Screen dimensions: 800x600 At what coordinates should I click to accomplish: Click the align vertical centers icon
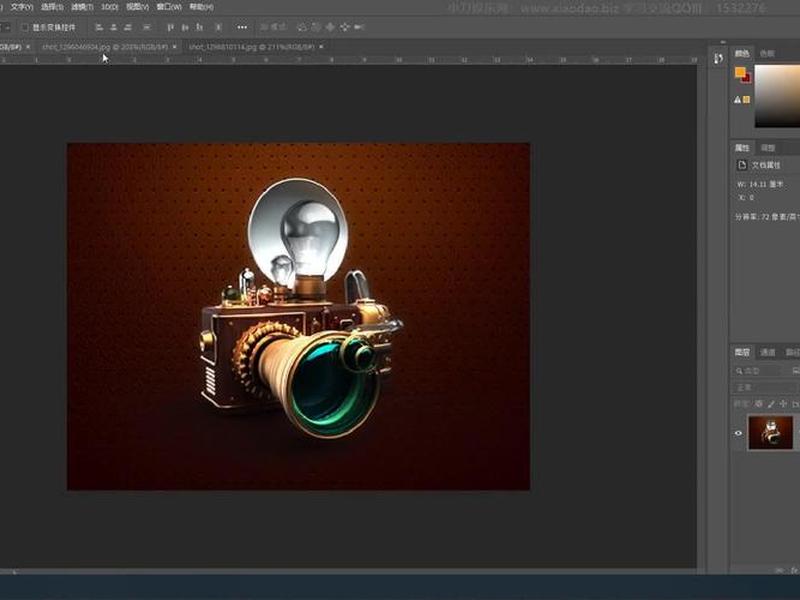tap(185, 27)
